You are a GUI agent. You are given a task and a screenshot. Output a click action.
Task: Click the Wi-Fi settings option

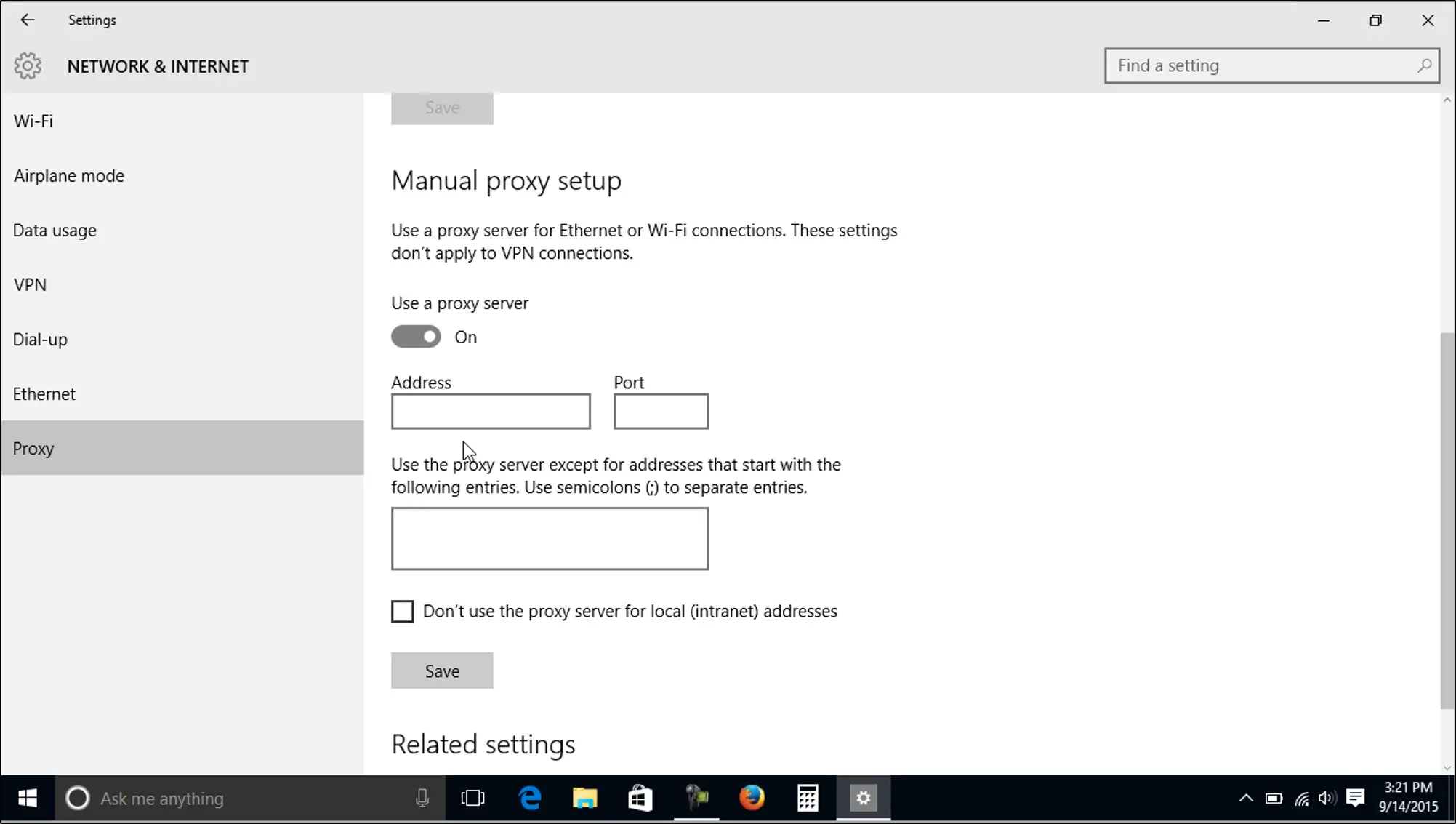(x=33, y=120)
